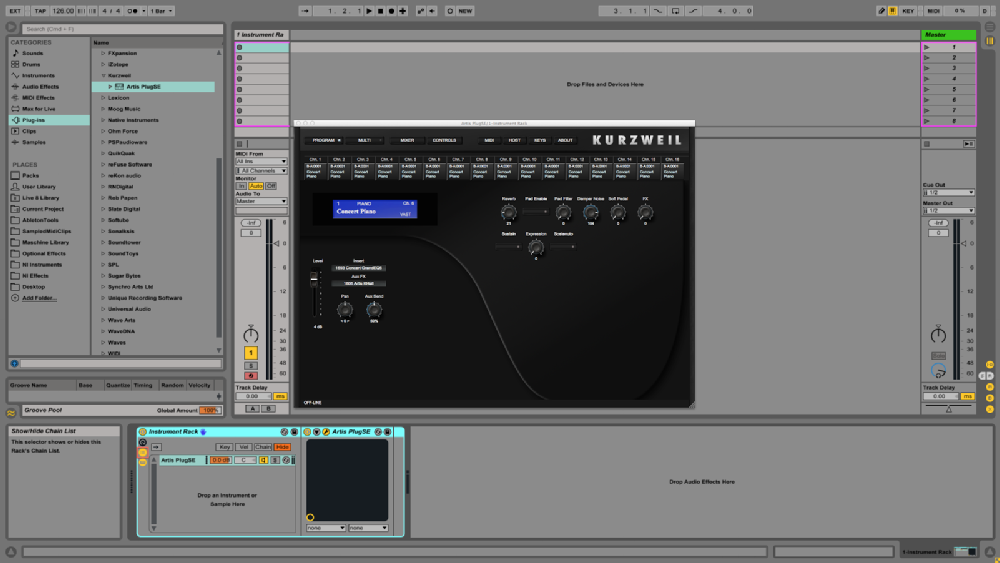Viewport: 1000px width, 563px height.
Task: Set track Monitor to Off
Action: pyautogui.click(x=271, y=186)
